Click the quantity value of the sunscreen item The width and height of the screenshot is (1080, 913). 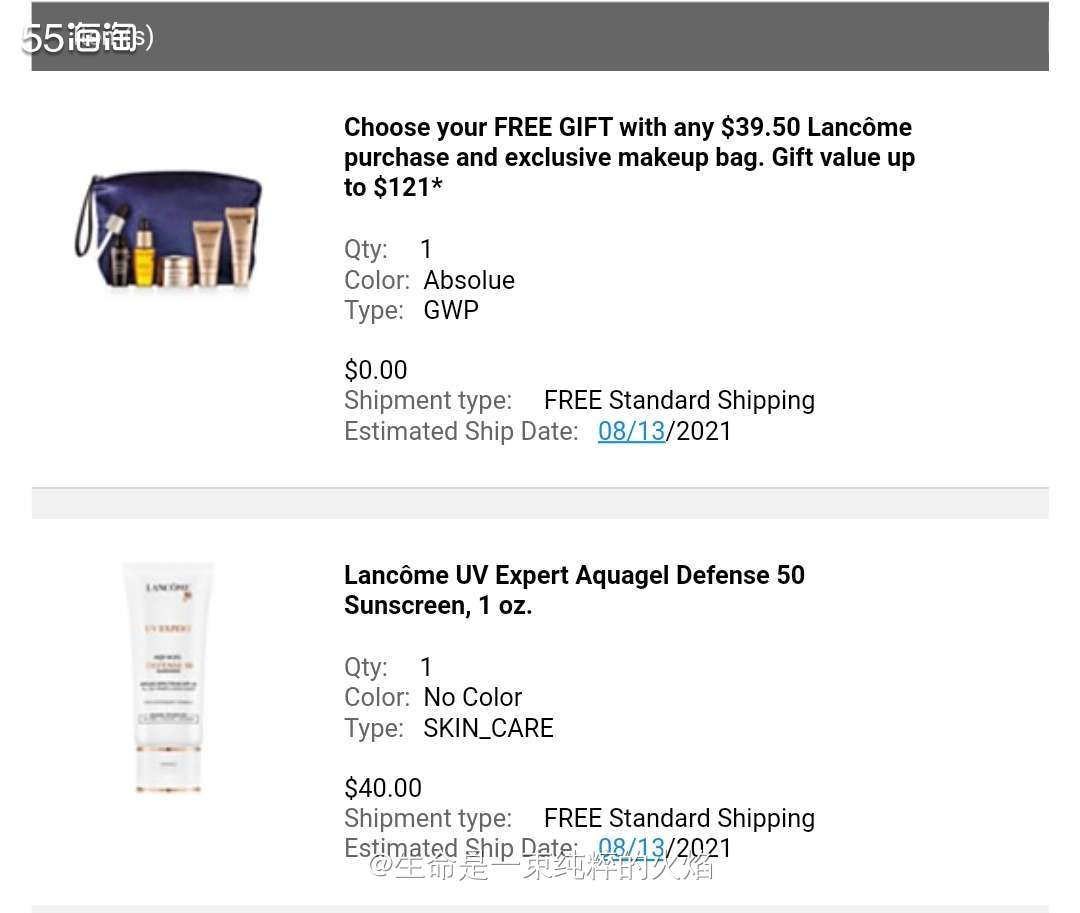(426, 667)
